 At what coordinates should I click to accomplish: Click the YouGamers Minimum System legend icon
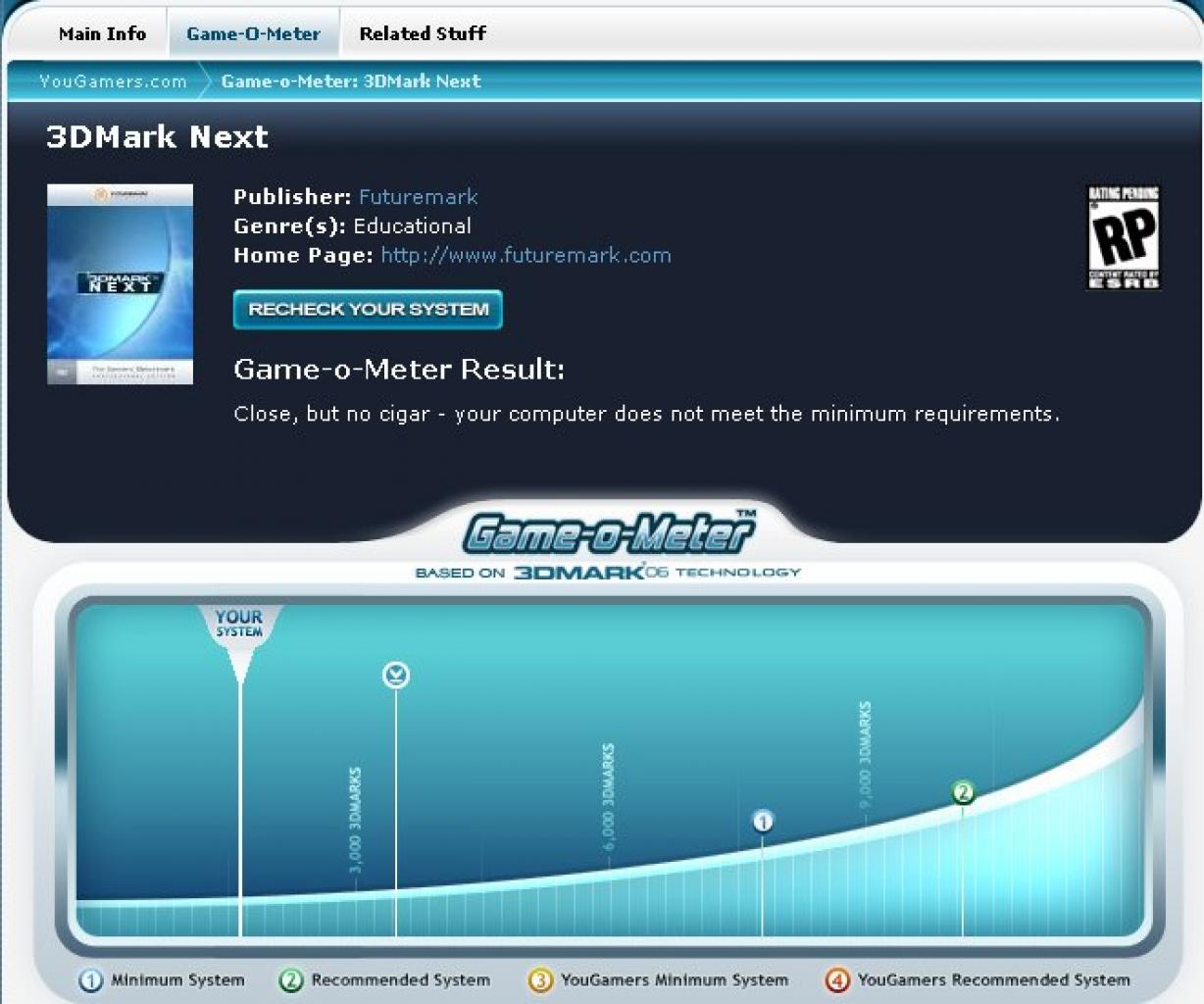[540, 979]
